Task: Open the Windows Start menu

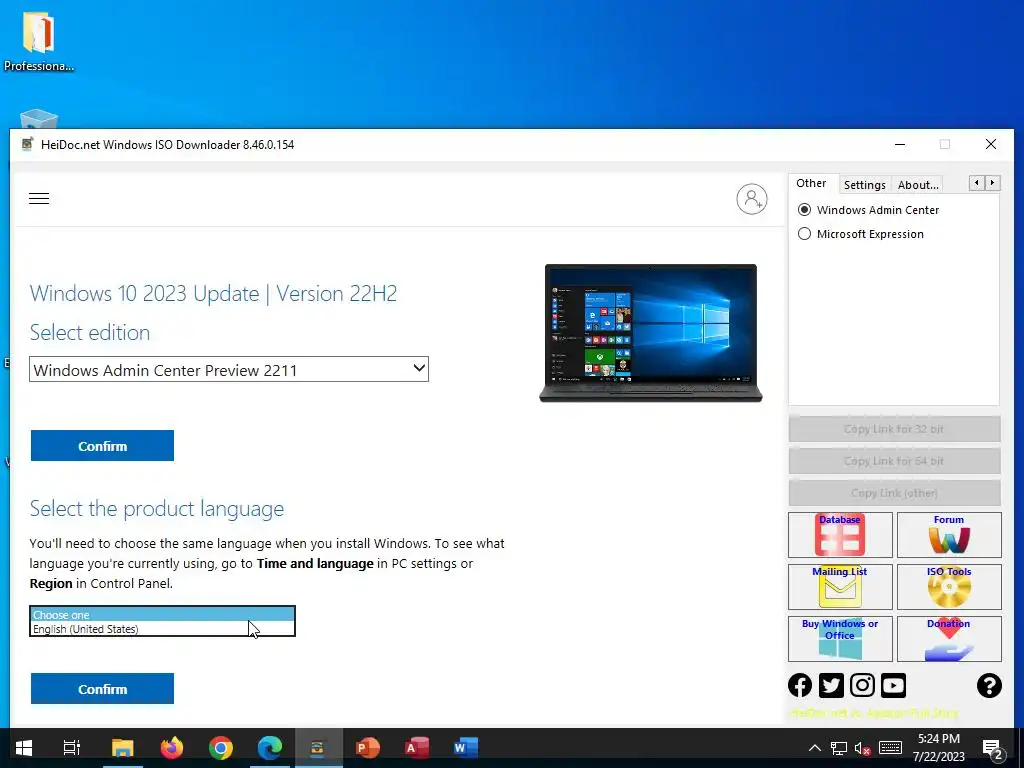Action: (x=24, y=748)
